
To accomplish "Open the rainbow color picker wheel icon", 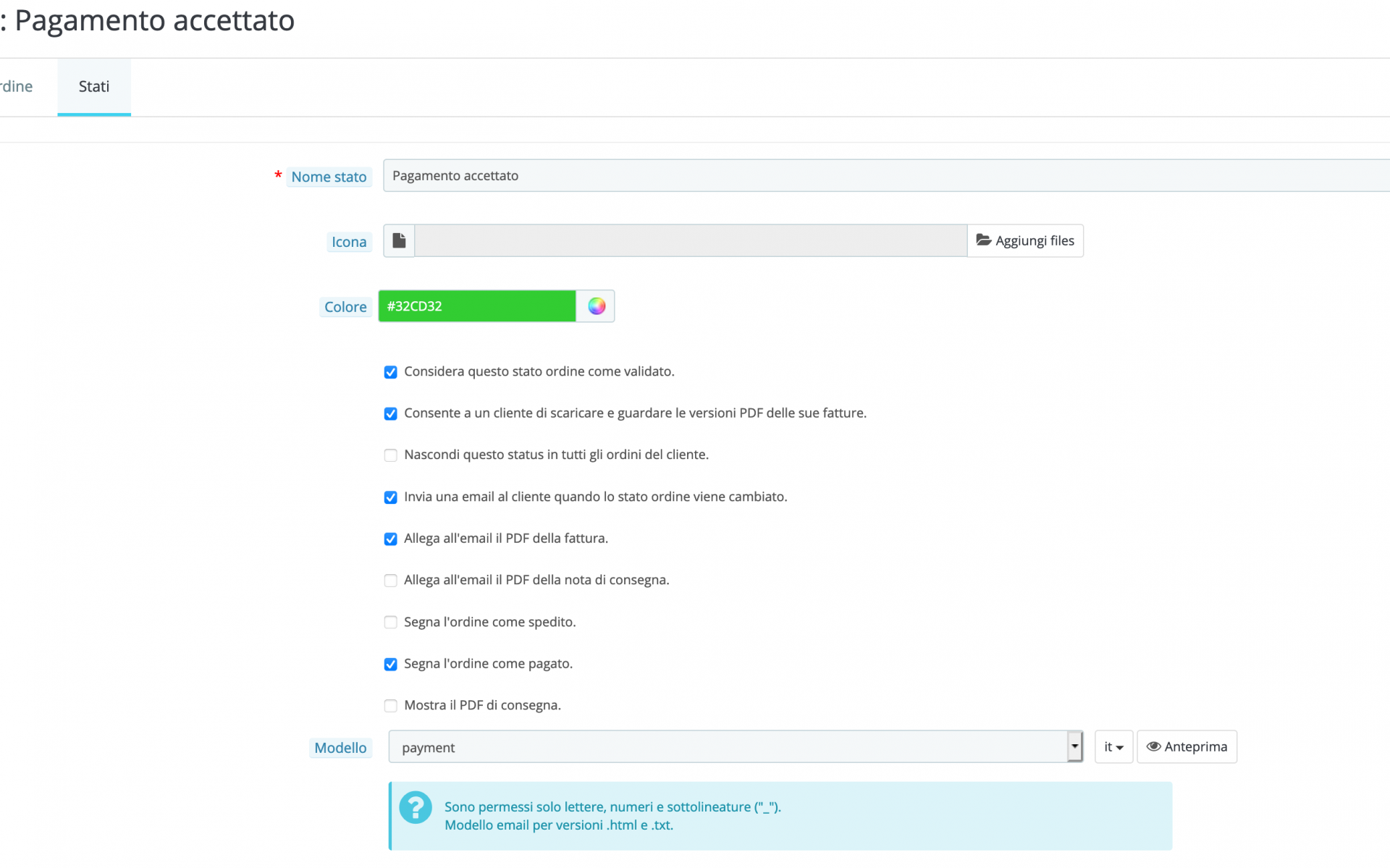I will tap(596, 306).
